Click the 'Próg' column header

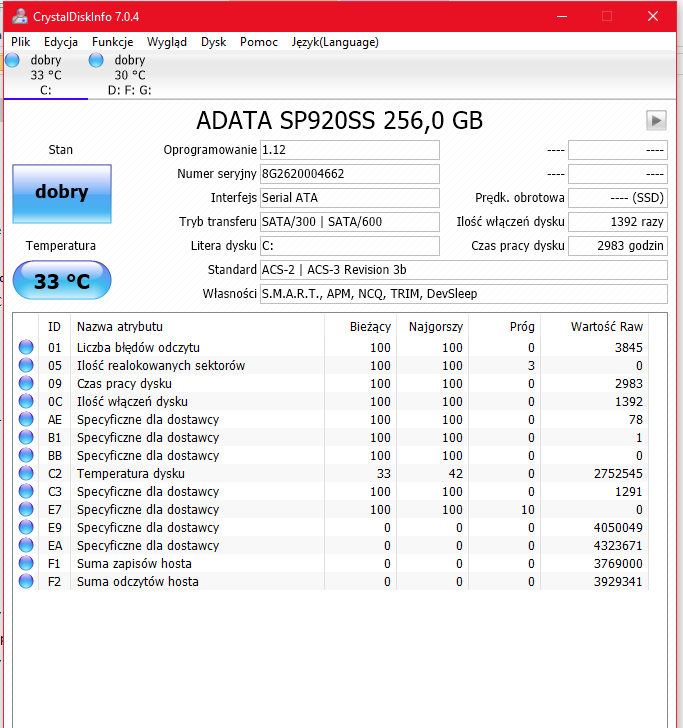click(x=504, y=327)
